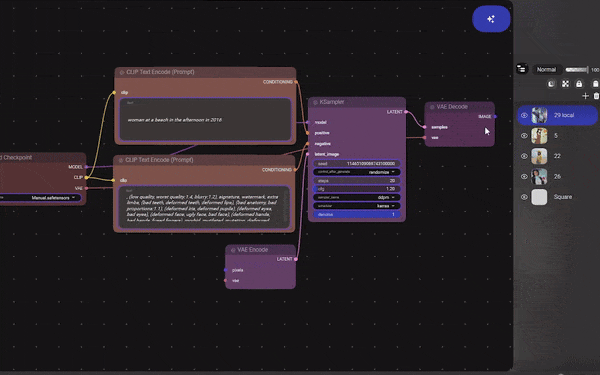This screenshot has width=600, height=375.
Task: Collapse the lower CLIP Text Encode node dot
Action: point(121,160)
